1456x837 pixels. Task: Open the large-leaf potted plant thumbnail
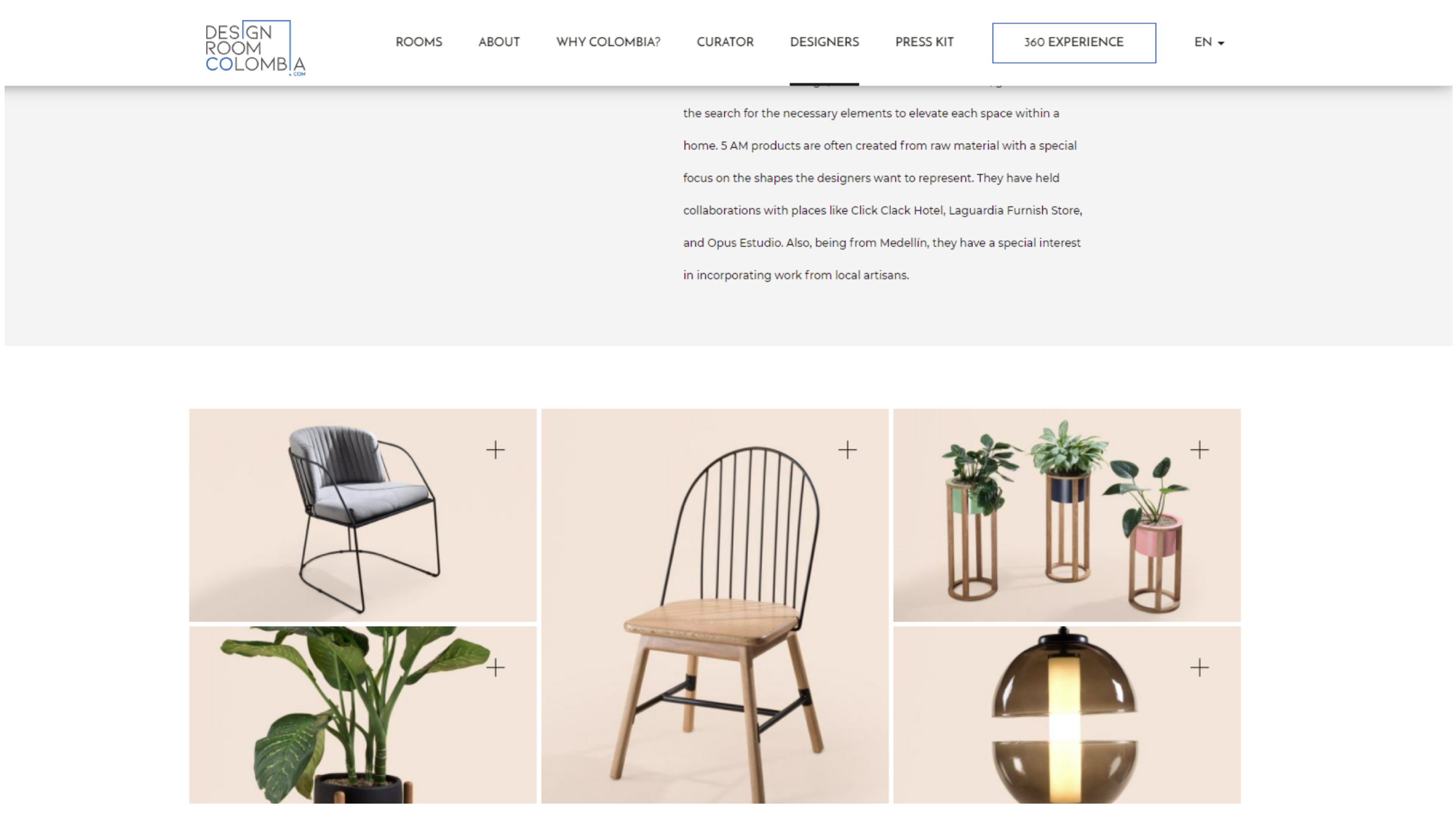pyautogui.click(x=362, y=715)
